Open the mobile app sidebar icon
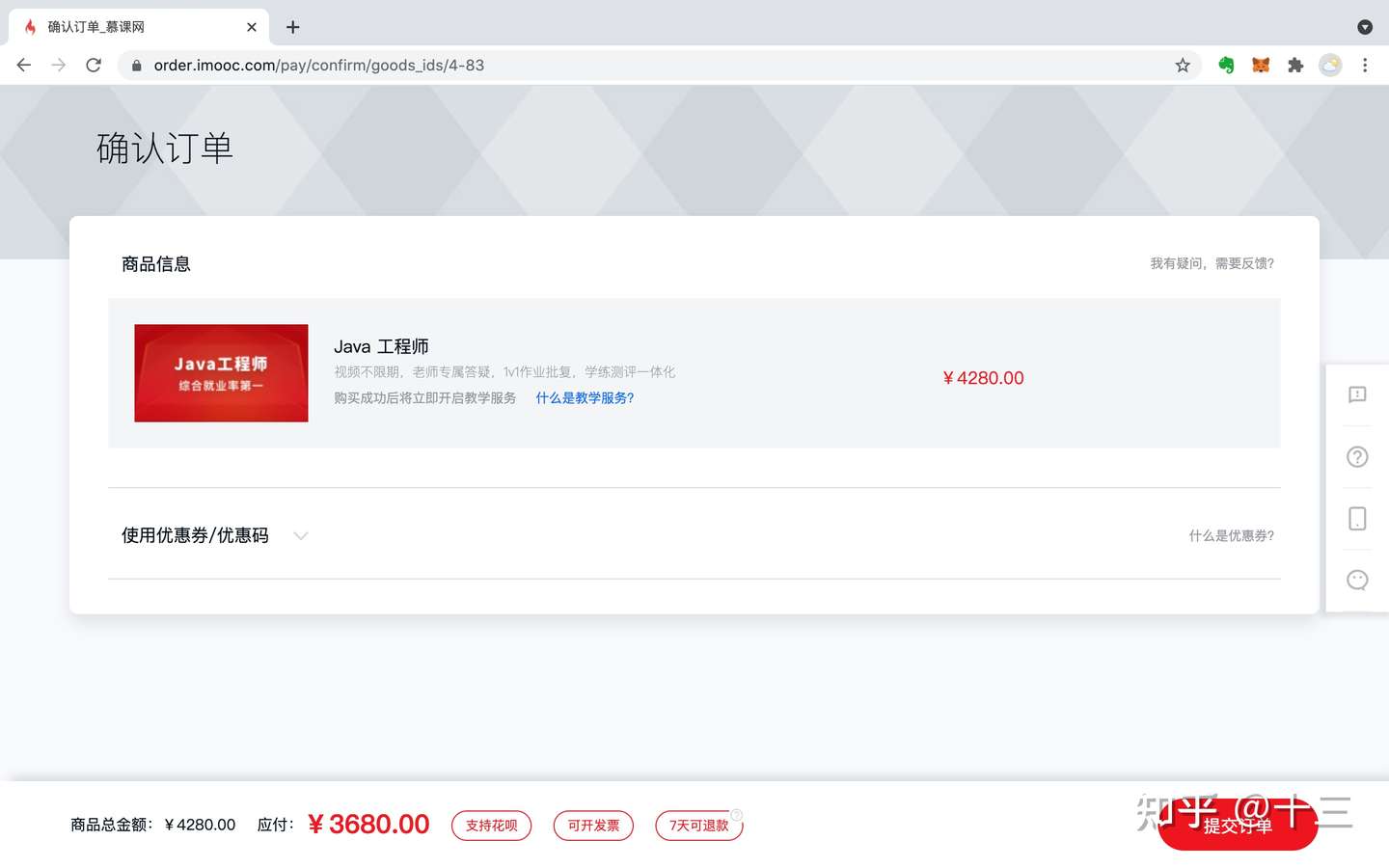Image resolution: width=1389 pixels, height=868 pixels. point(1357,519)
